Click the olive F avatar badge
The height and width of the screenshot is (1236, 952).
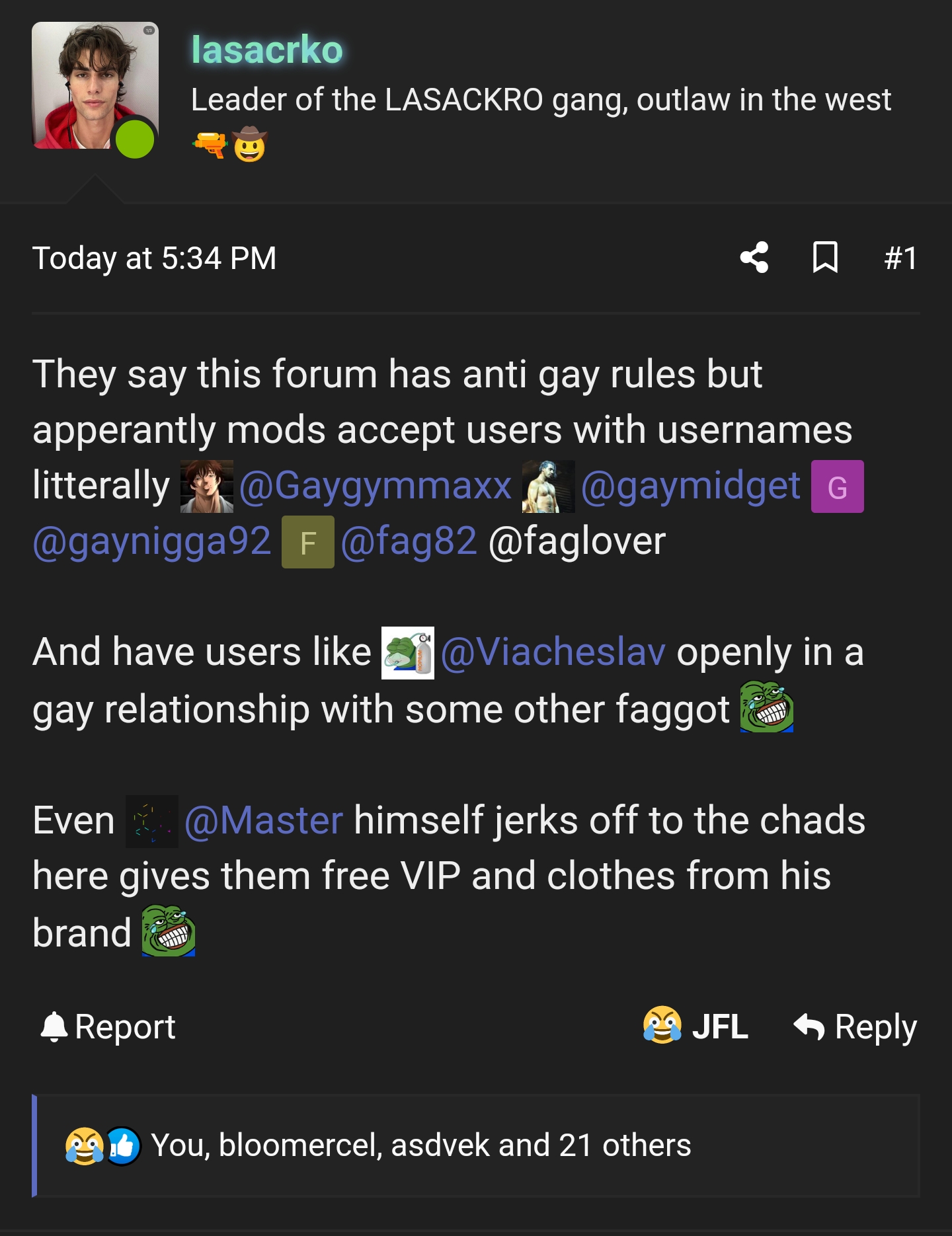[308, 542]
